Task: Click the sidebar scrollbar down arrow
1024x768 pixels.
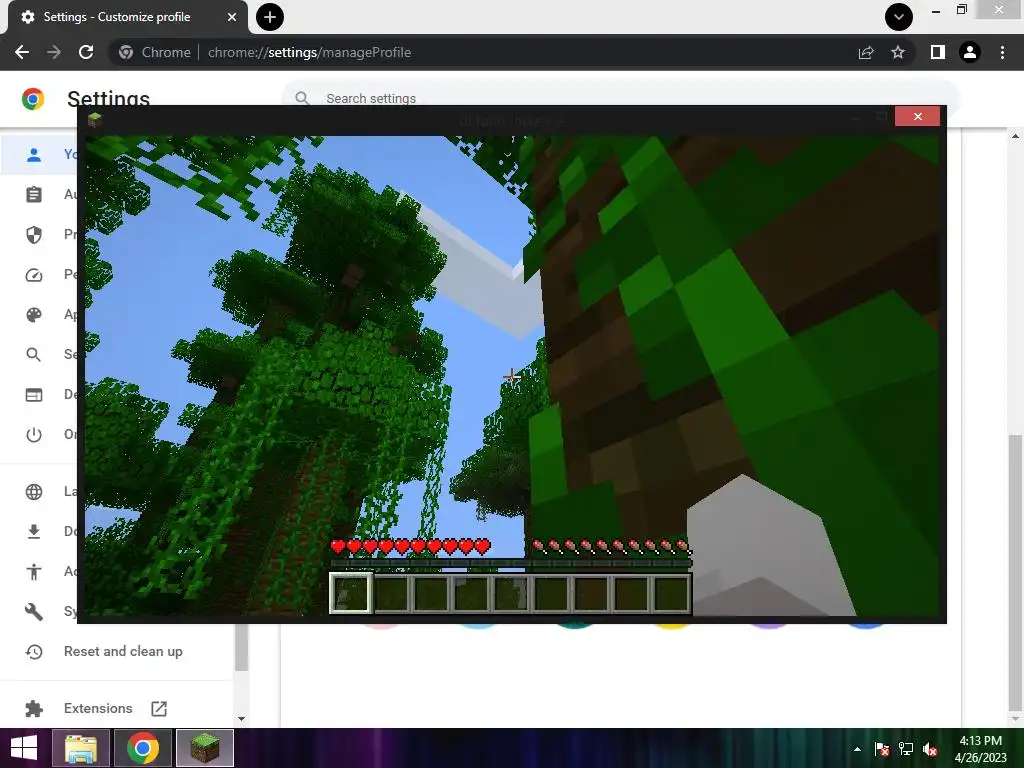Action: coord(241,719)
